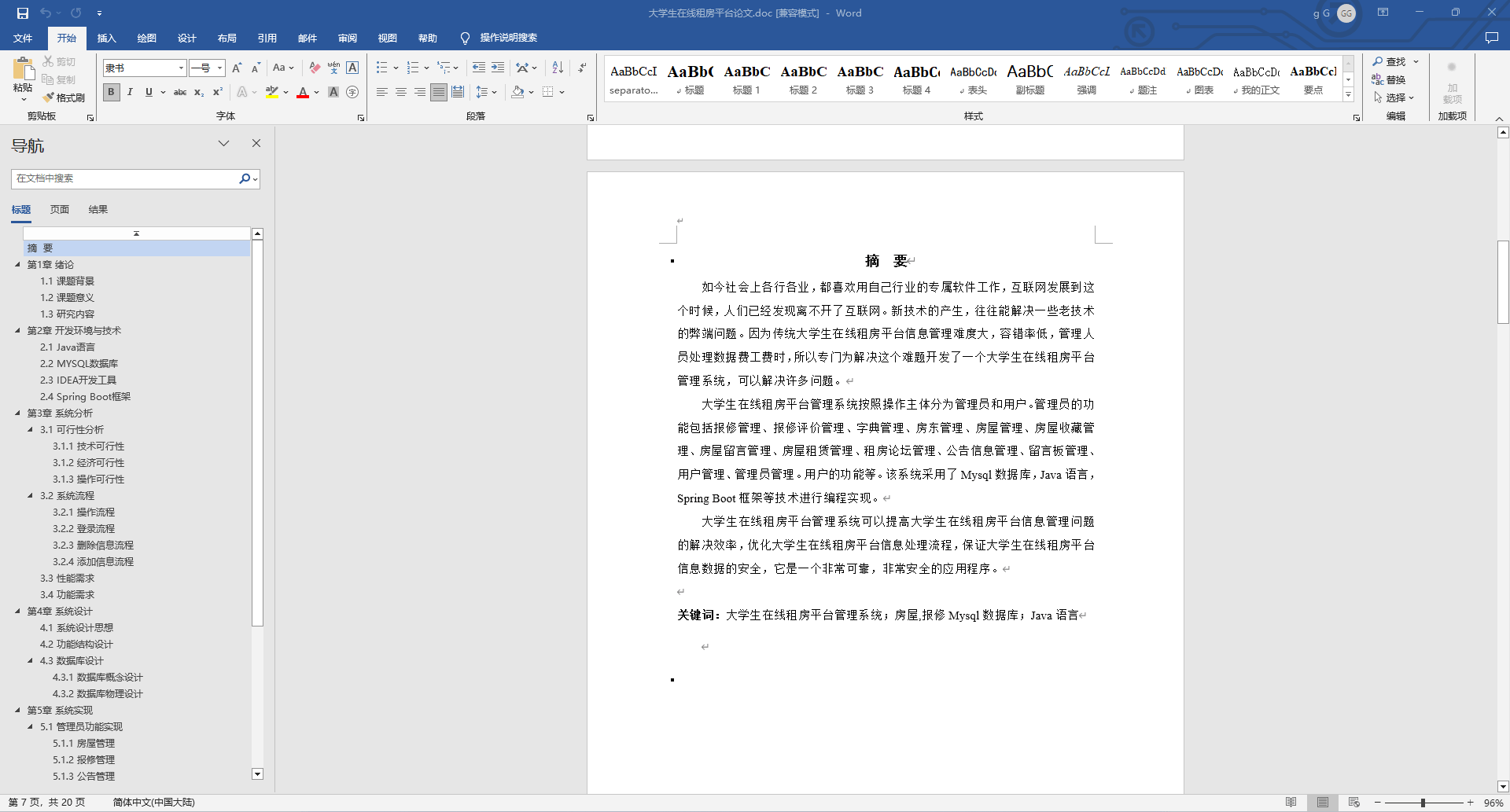Toggle Italic formatting
Image resolution: width=1510 pixels, height=812 pixels.
(130, 92)
